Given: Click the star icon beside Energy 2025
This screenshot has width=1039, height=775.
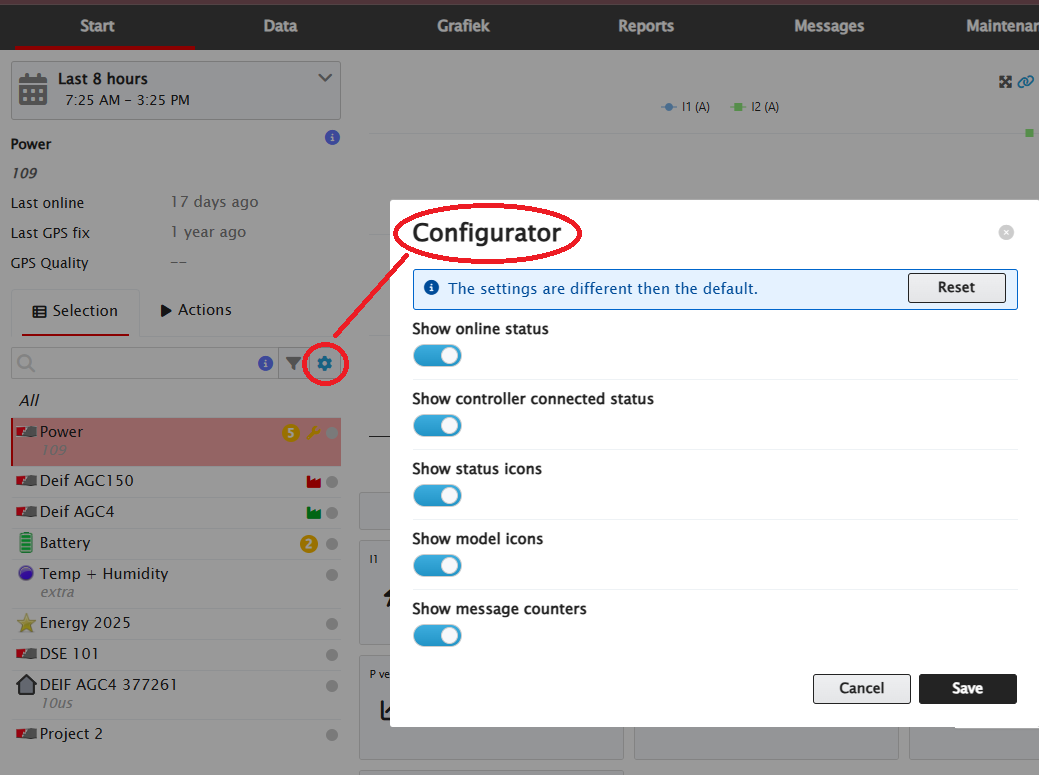Looking at the screenshot, I should coord(26,623).
